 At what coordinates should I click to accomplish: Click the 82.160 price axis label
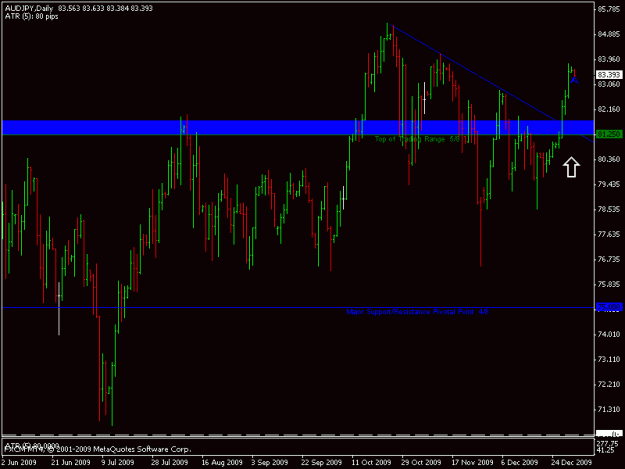pyautogui.click(x=609, y=109)
